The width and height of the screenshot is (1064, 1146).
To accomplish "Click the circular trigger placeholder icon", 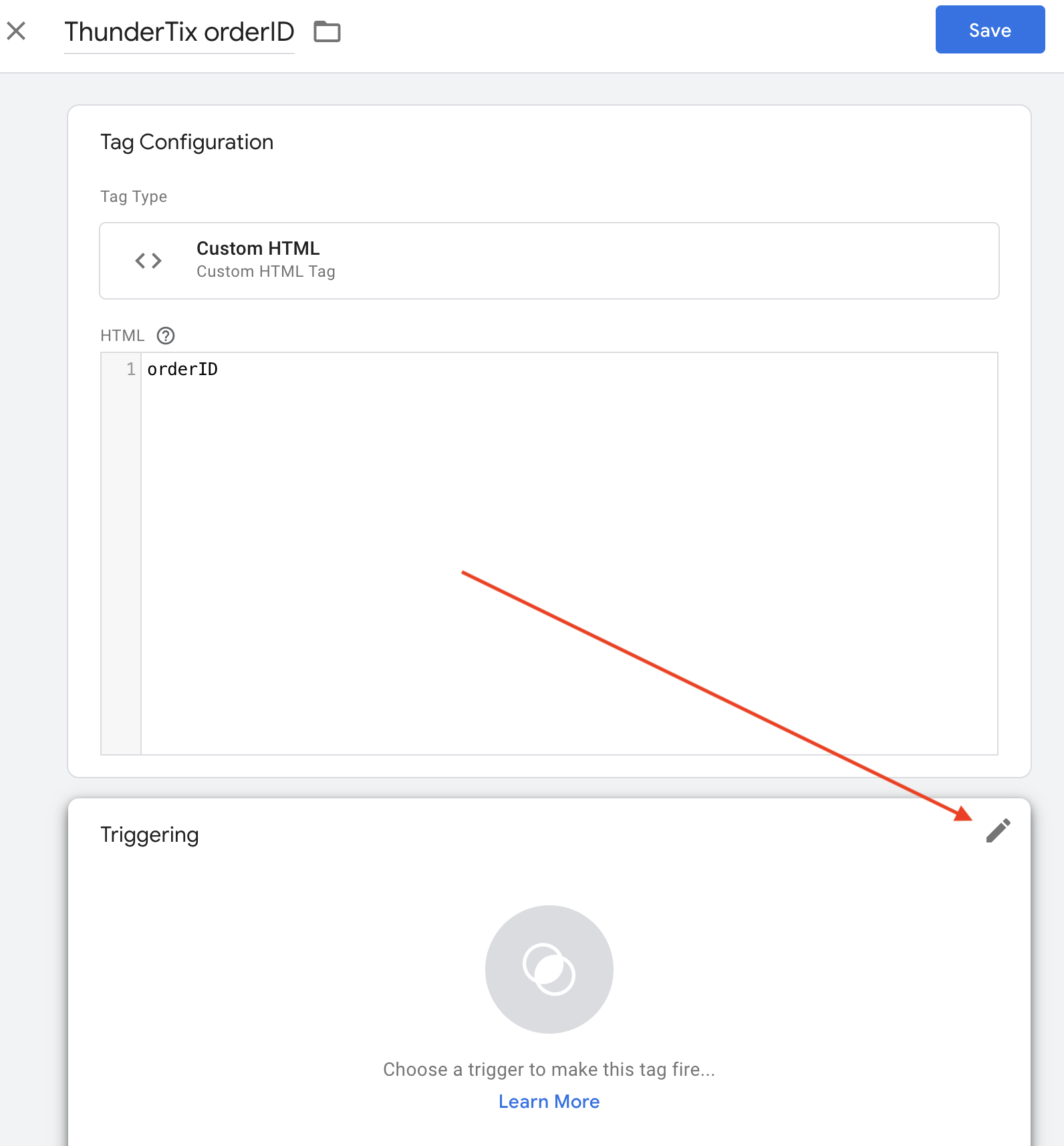I will pyautogui.click(x=549, y=969).
